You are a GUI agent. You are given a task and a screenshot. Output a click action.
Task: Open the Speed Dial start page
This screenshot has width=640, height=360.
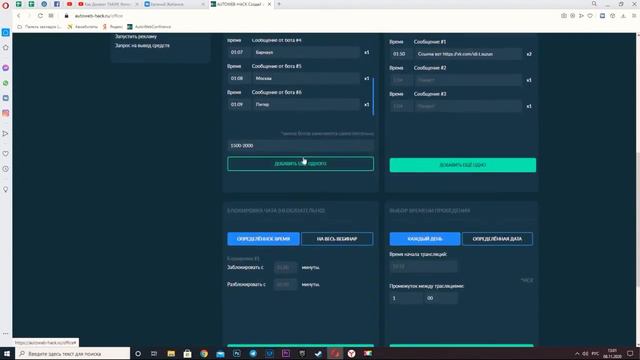tap(51, 16)
